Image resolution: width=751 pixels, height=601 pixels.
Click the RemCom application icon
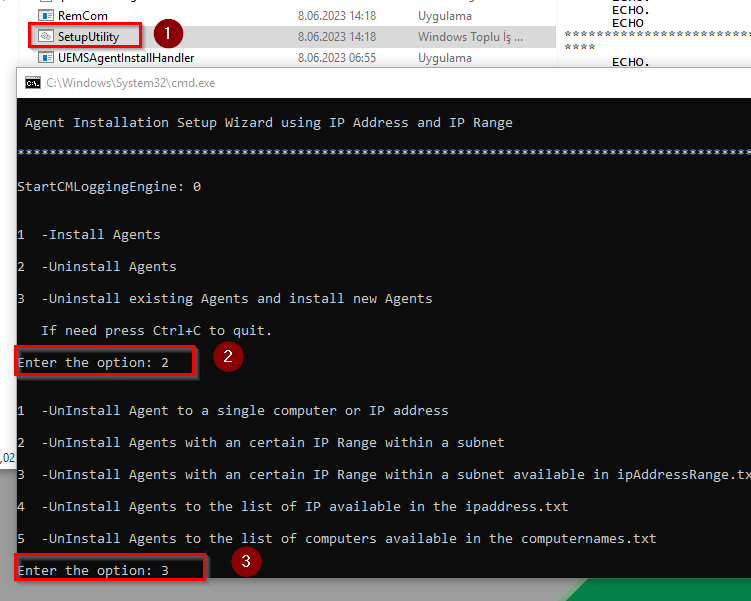pos(46,16)
